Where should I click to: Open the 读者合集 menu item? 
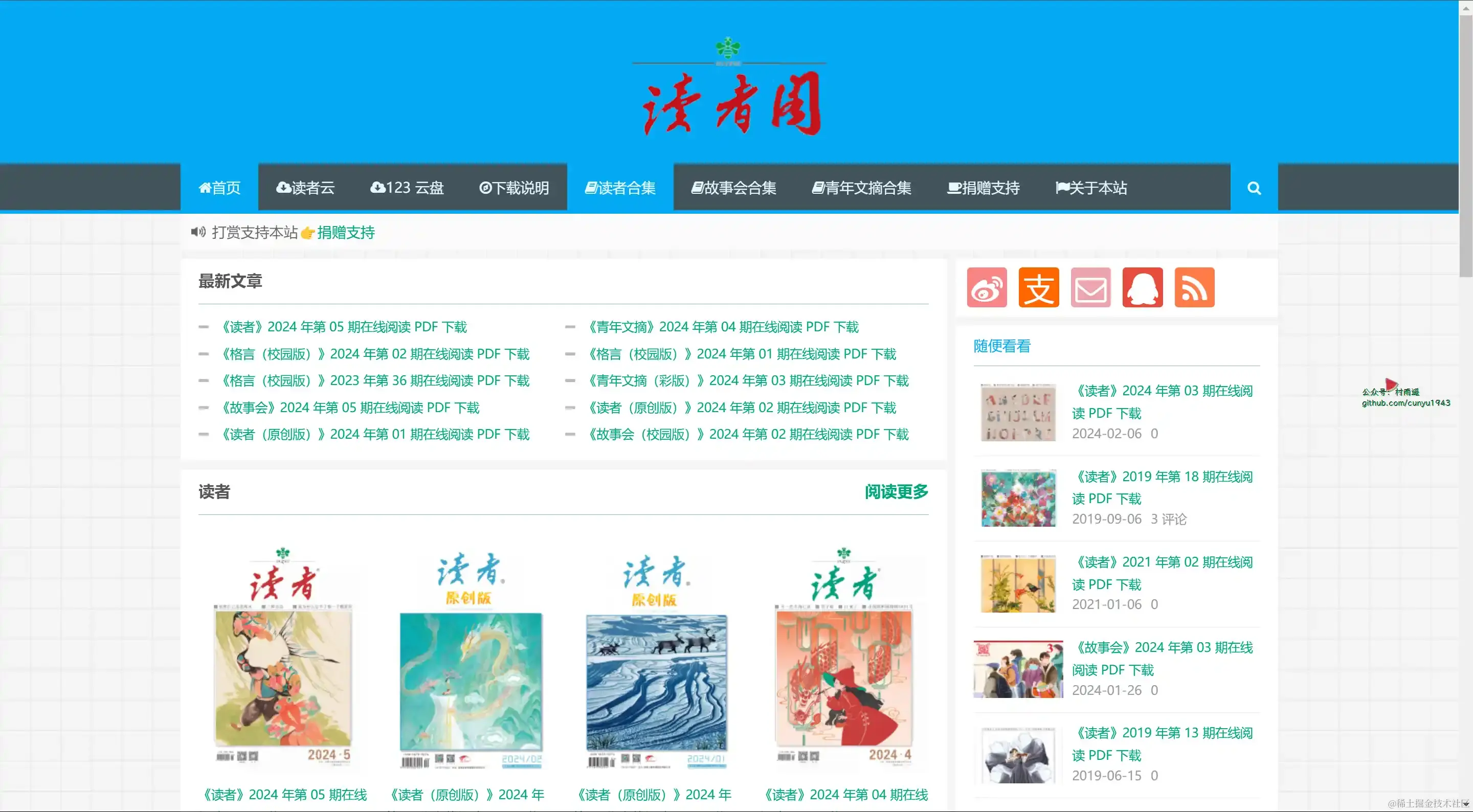(620, 188)
